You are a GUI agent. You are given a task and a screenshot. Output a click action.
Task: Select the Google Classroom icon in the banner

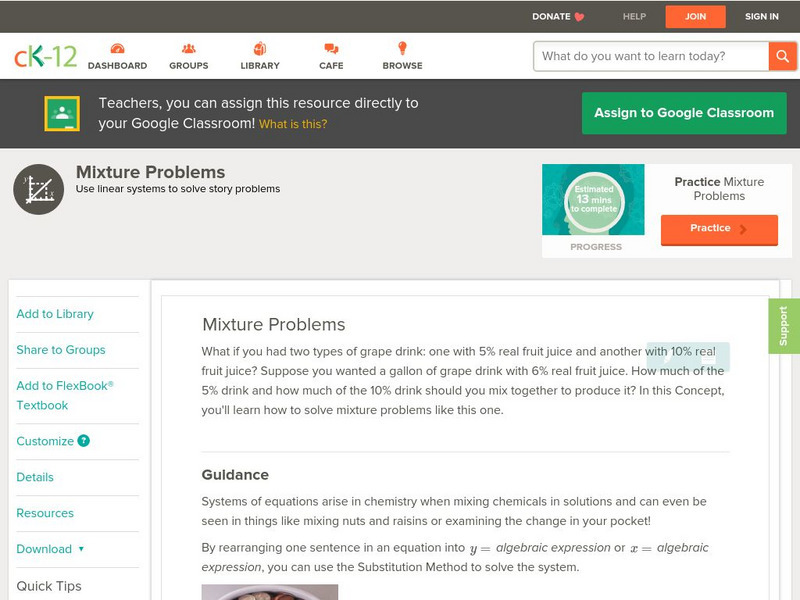tap(62, 112)
